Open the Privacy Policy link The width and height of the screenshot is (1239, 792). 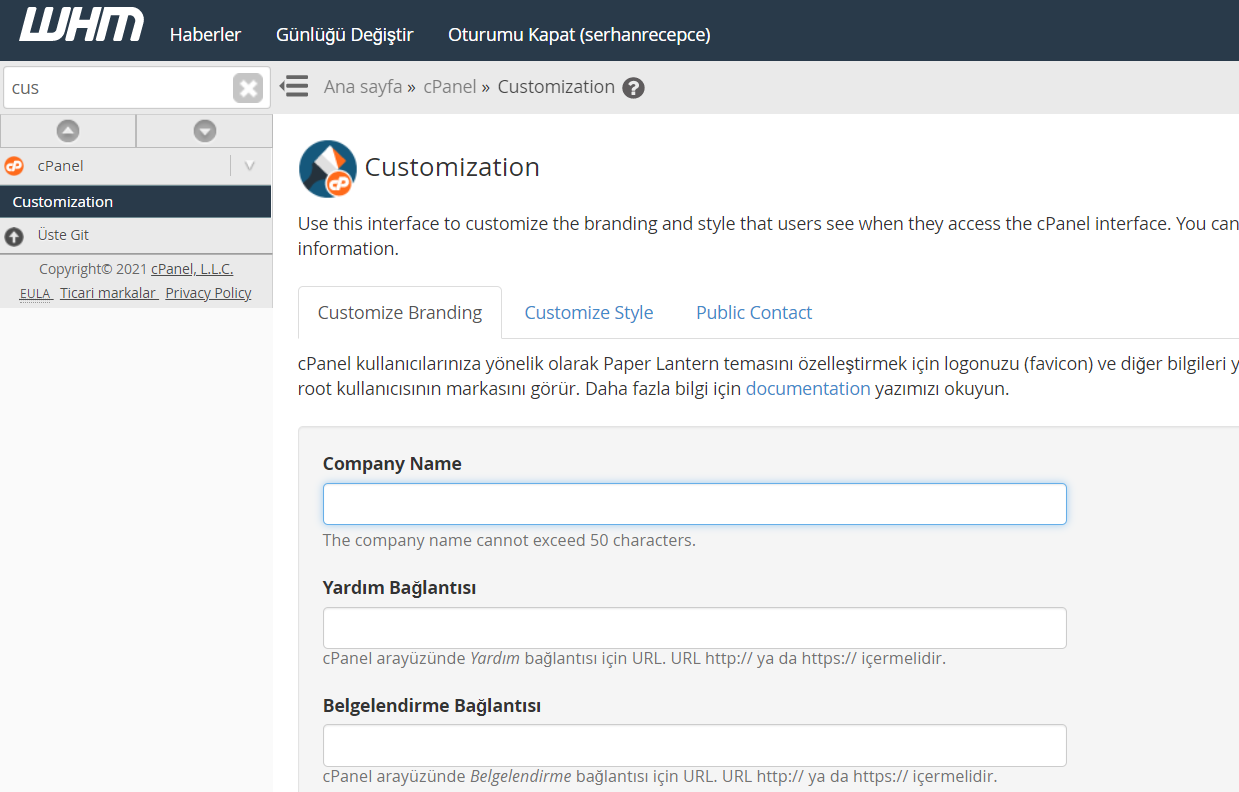click(x=208, y=293)
